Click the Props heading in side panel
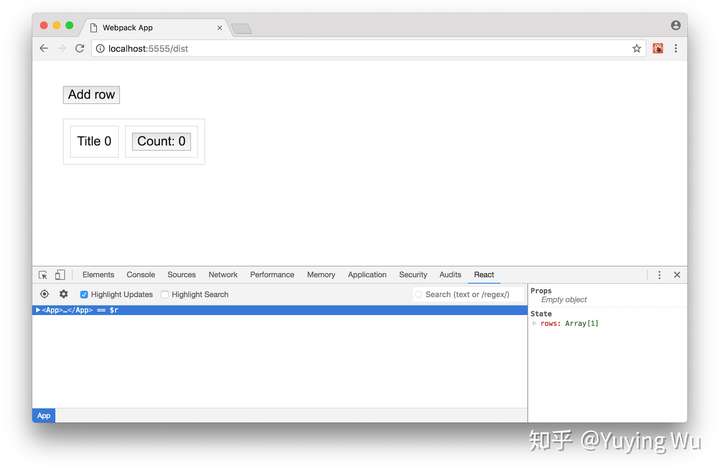The height and width of the screenshot is (474, 720). click(x=541, y=291)
